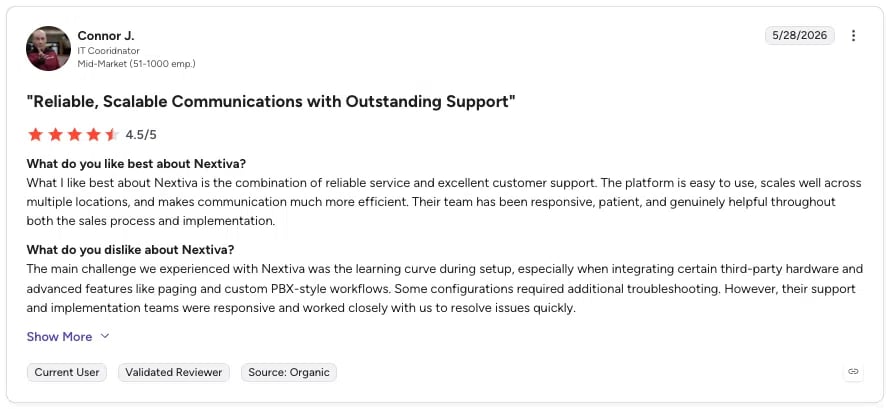This screenshot has width=889, height=409.
Task: Click the Mid-Market company size label
Action: (137, 64)
